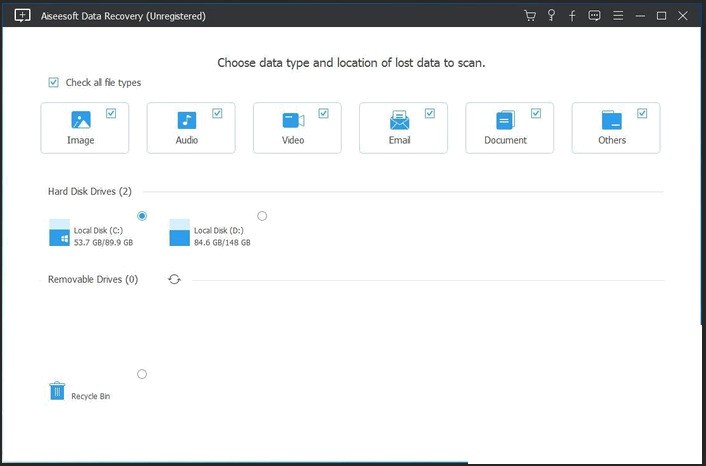Click the '84.6 GB/148 GB' size text

tap(222, 243)
